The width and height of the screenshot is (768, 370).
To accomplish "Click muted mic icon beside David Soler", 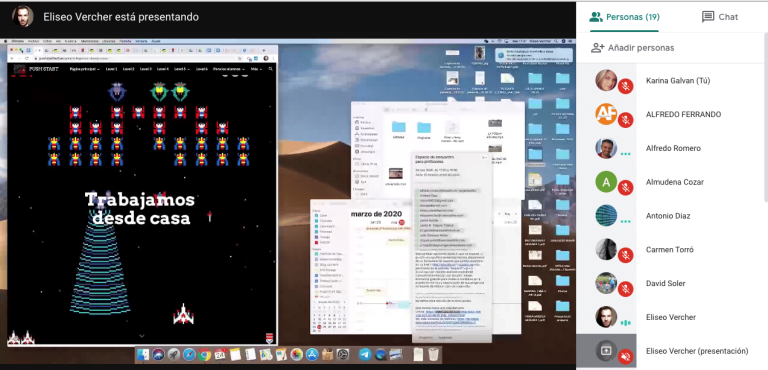I will click(625, 289).
